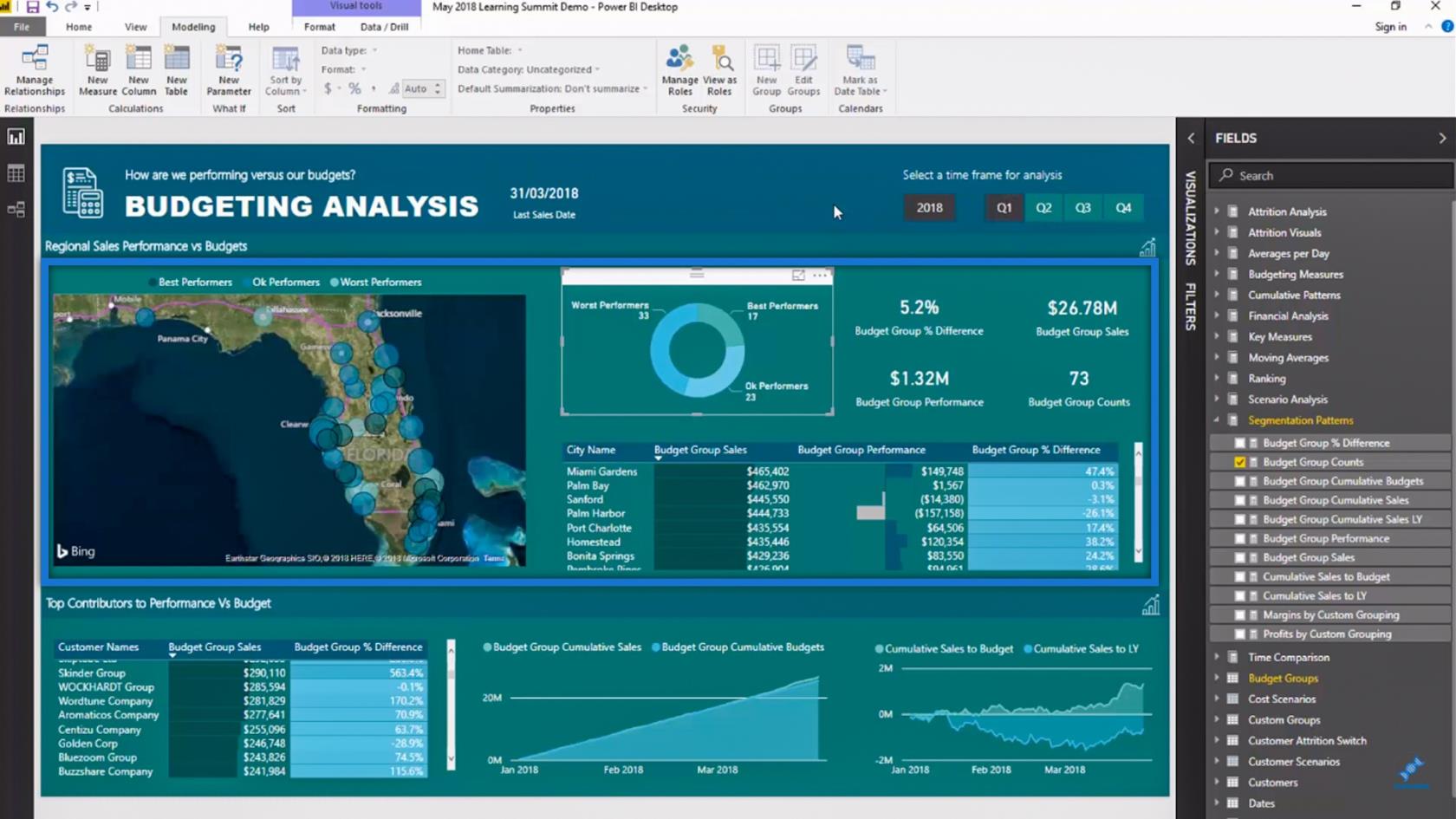Click the Redo icon
Screen dimensions: 1456x819
tap(71, 7)
